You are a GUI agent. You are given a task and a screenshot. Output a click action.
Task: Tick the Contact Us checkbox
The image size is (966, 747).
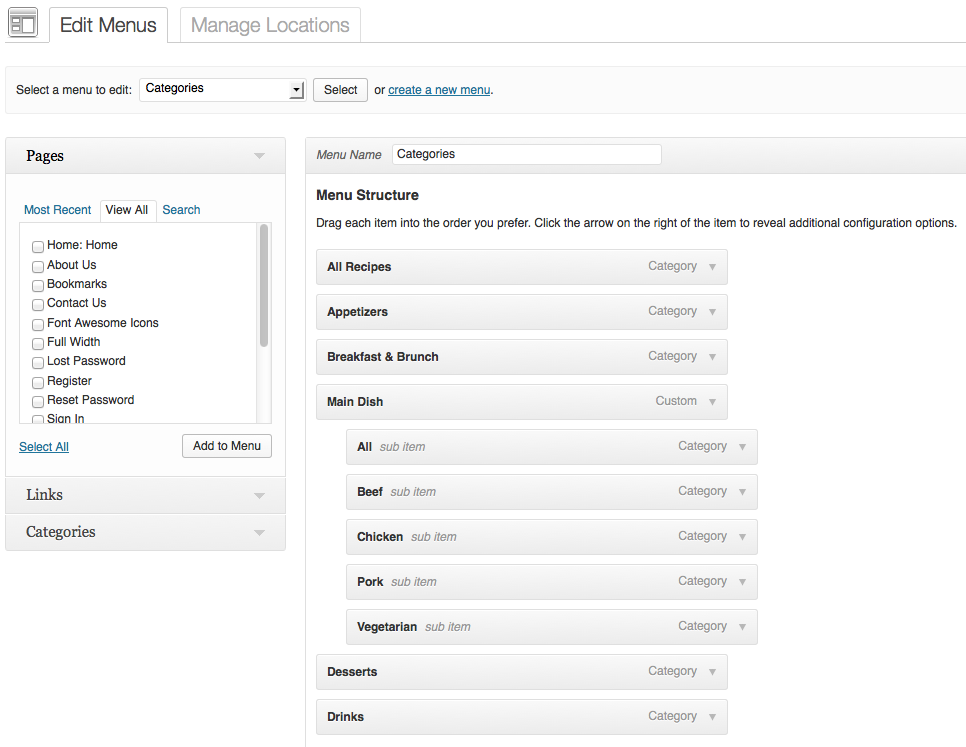click(38, 304)
